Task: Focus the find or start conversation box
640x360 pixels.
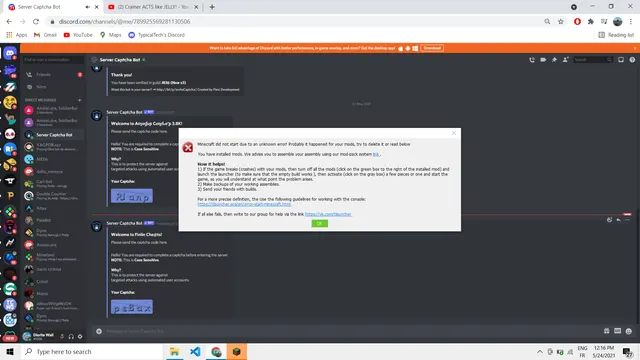Action: [x=53, y=60]
